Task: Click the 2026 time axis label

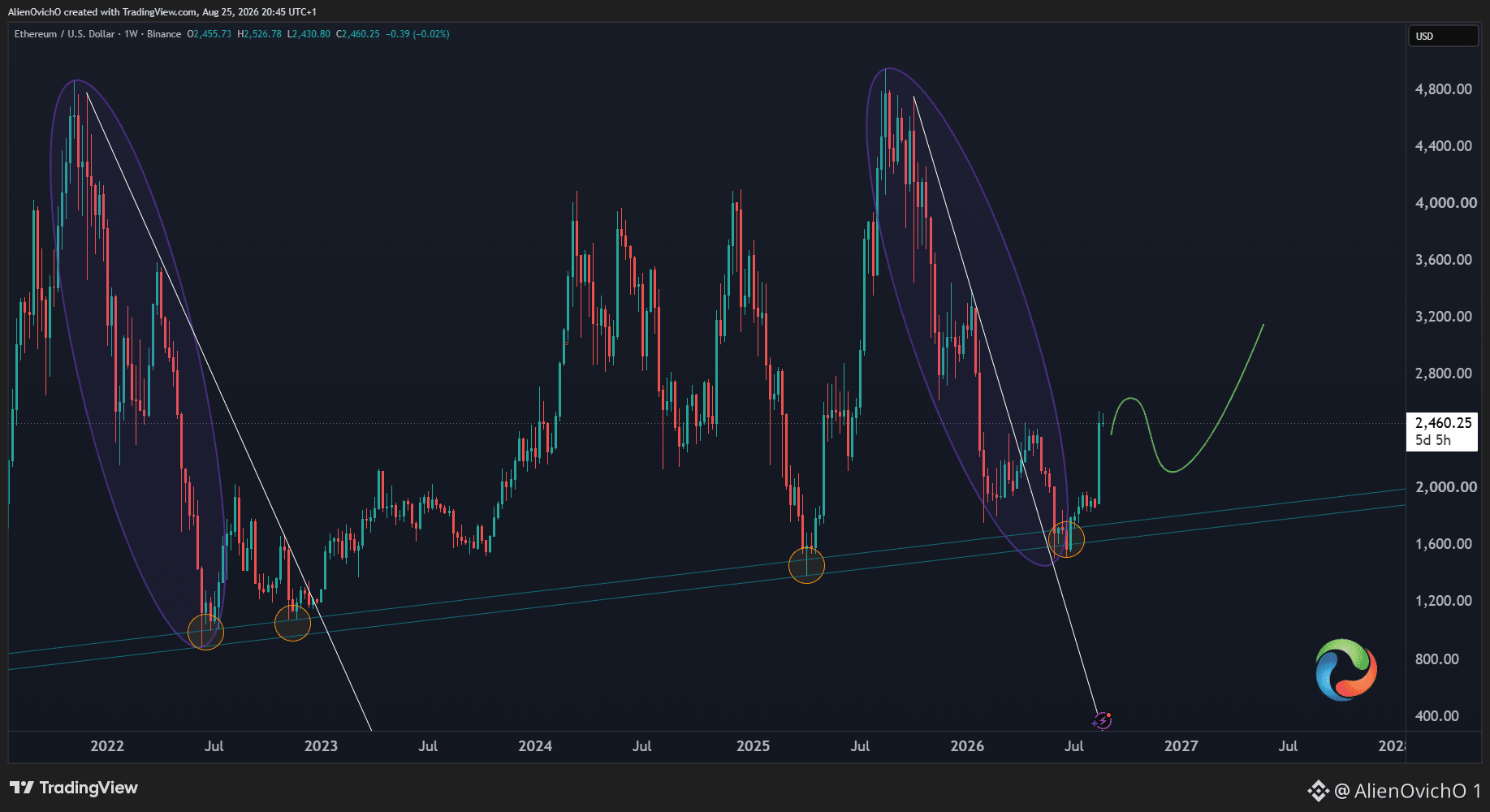Action: [967, 746]
